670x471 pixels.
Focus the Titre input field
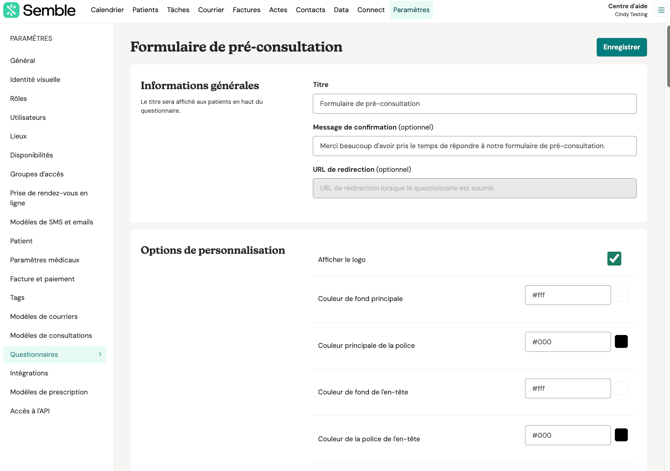(x=474, y=104)
